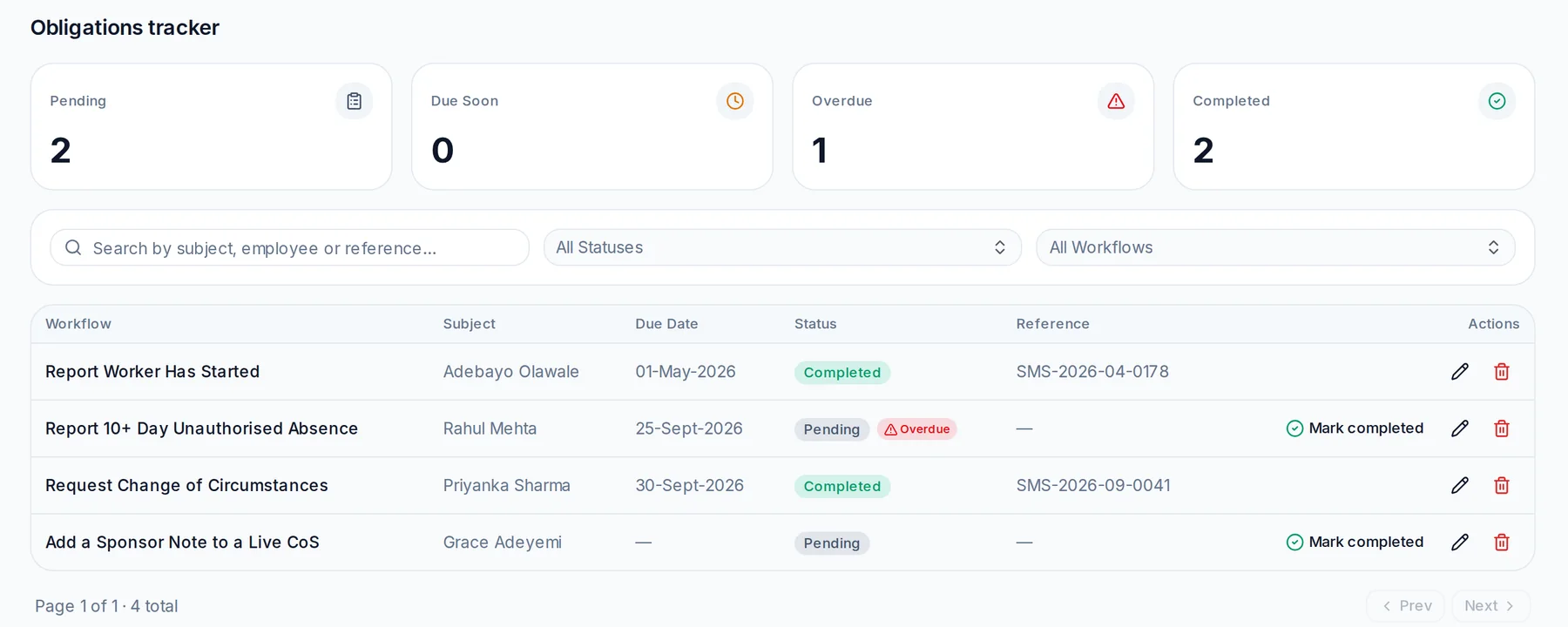Viewport: 1568px width, 627px height.
Task: Mark Rahul Mehta obligation as completed
Action: [x=1355, y=428]
